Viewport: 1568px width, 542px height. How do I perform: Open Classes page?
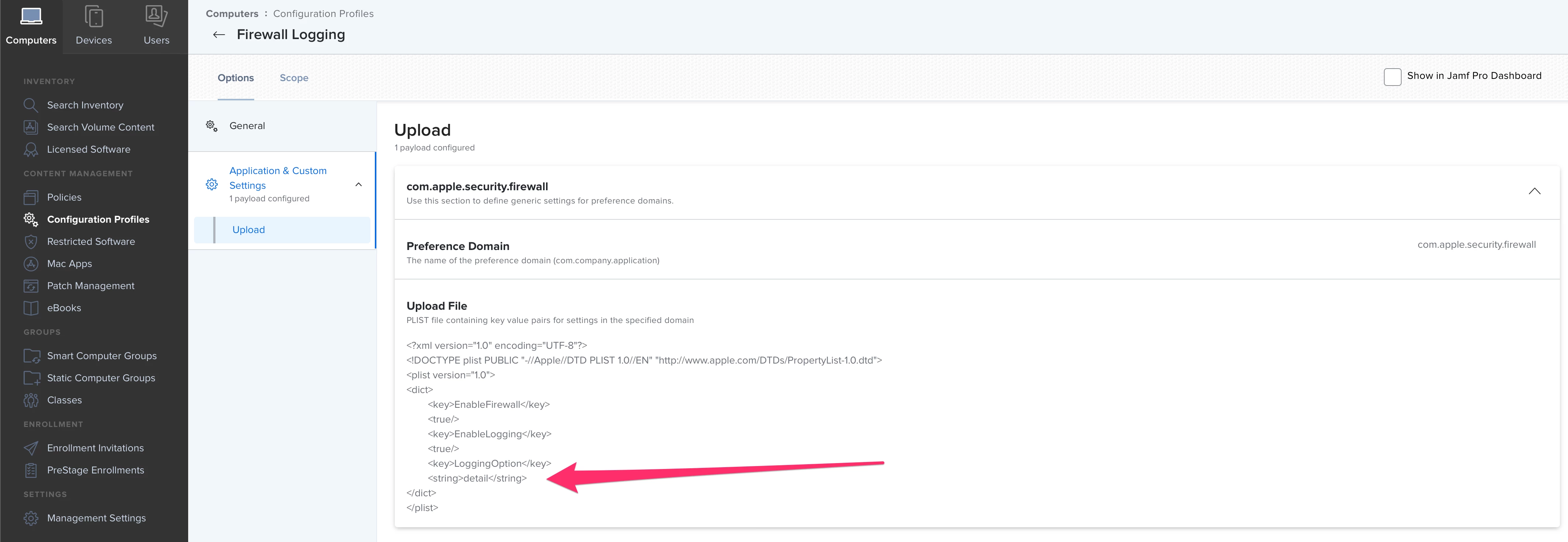coord(65,400)
